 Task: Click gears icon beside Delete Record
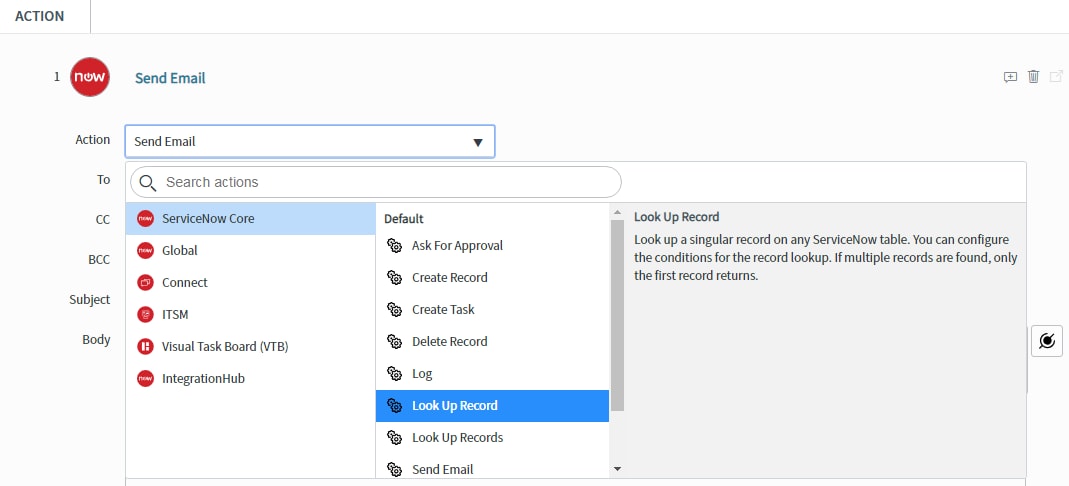click(x=394, y=341)
